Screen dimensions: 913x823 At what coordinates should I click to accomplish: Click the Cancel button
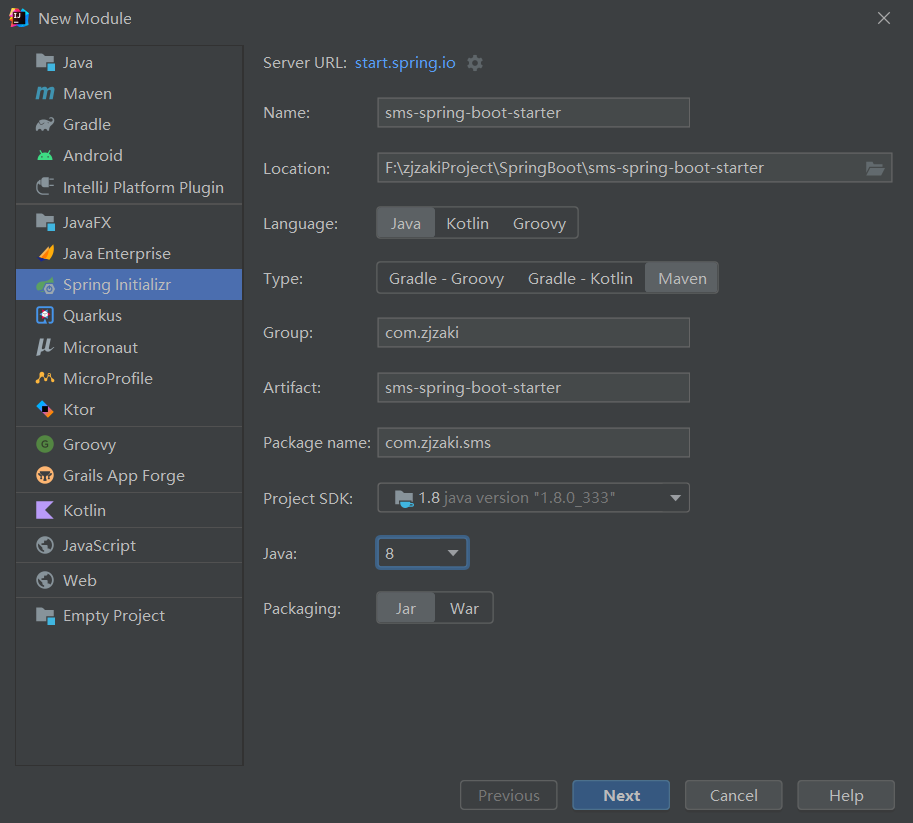(x=734, y=795)
